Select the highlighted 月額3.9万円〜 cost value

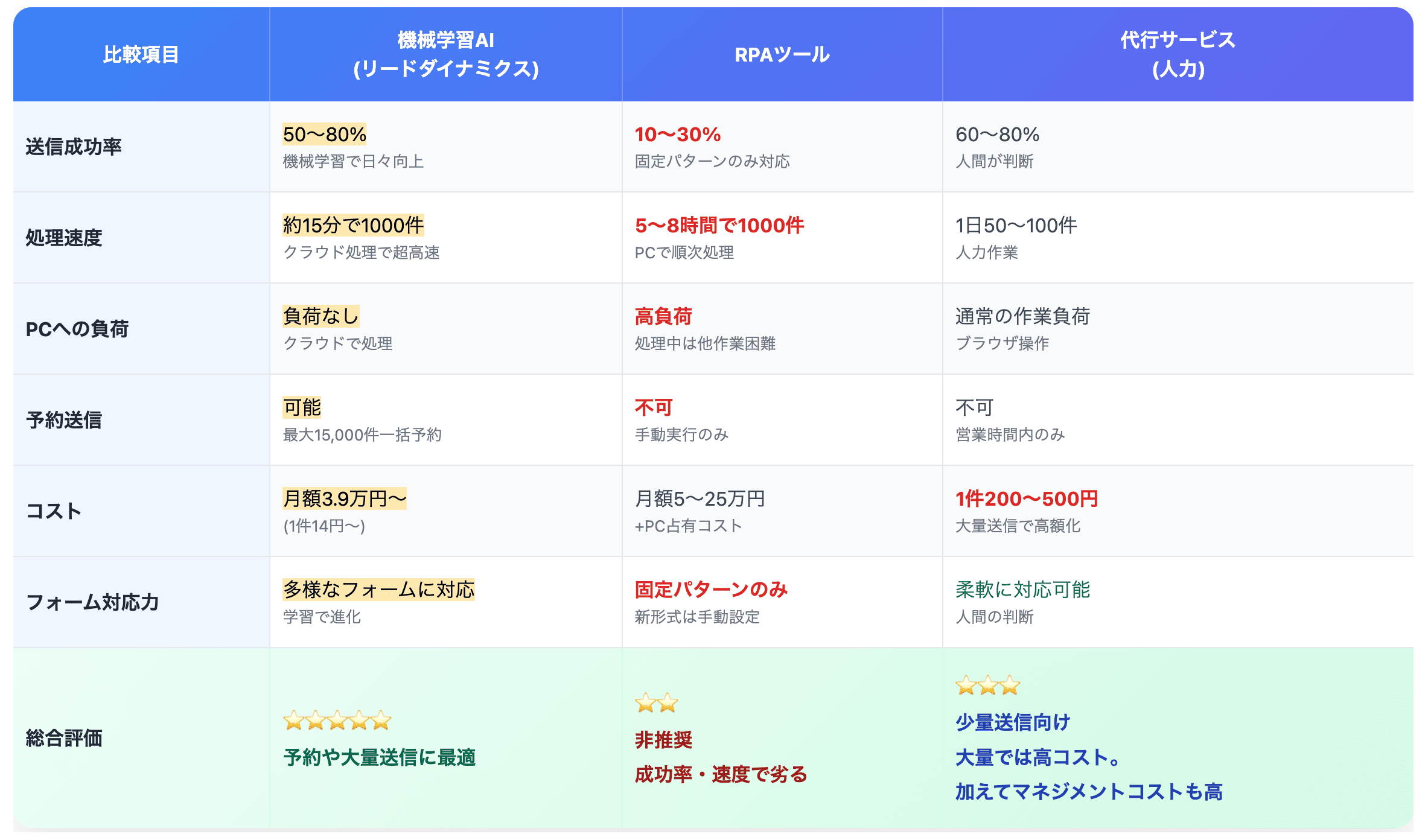345,498
